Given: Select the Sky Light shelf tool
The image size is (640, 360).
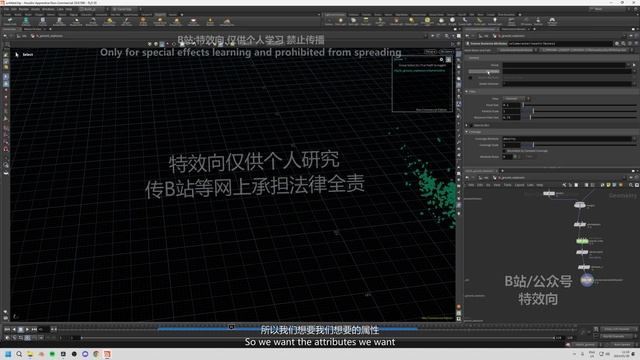Looking at the screenshot, I should point(441,21).
